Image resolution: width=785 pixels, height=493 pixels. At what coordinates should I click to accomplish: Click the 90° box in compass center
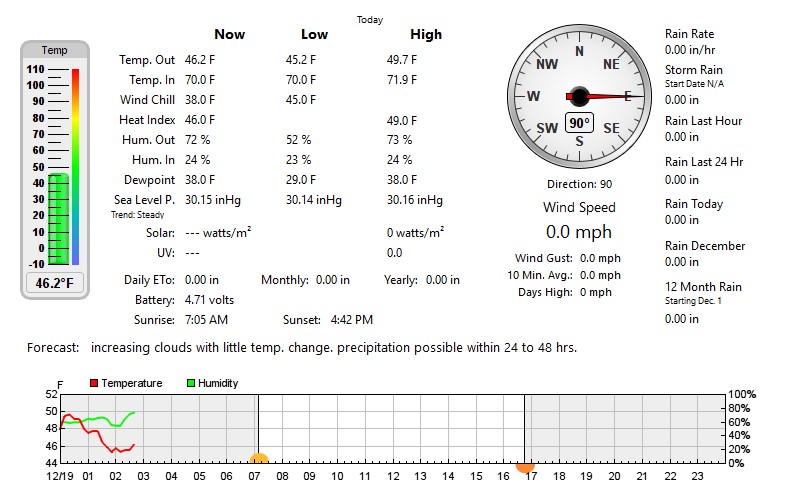coord(579,123)
